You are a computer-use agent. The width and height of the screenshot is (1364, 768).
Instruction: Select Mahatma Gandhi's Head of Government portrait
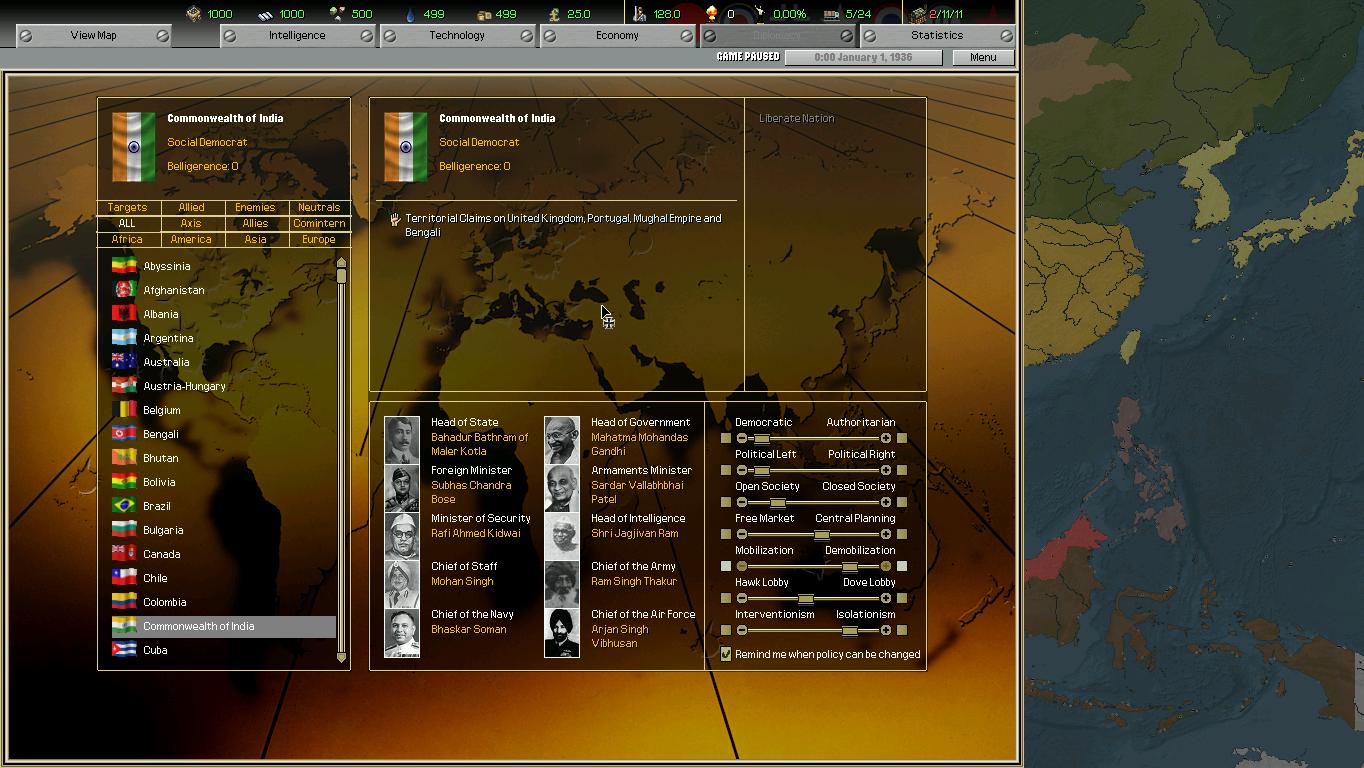(x=561, y=438)
